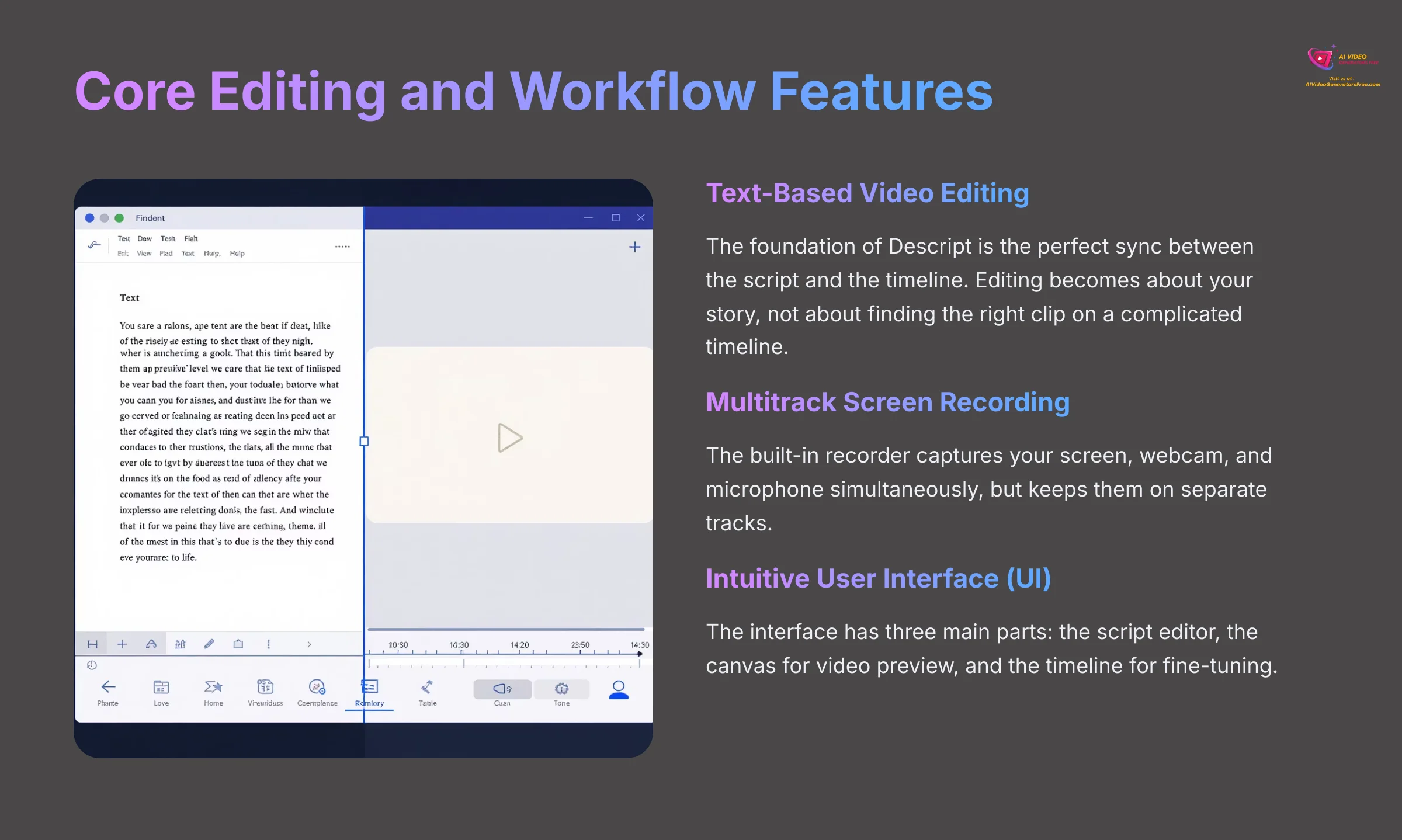Open the Help menu
The height and width of the screenshot is (840, 1402).
(237, 254)
